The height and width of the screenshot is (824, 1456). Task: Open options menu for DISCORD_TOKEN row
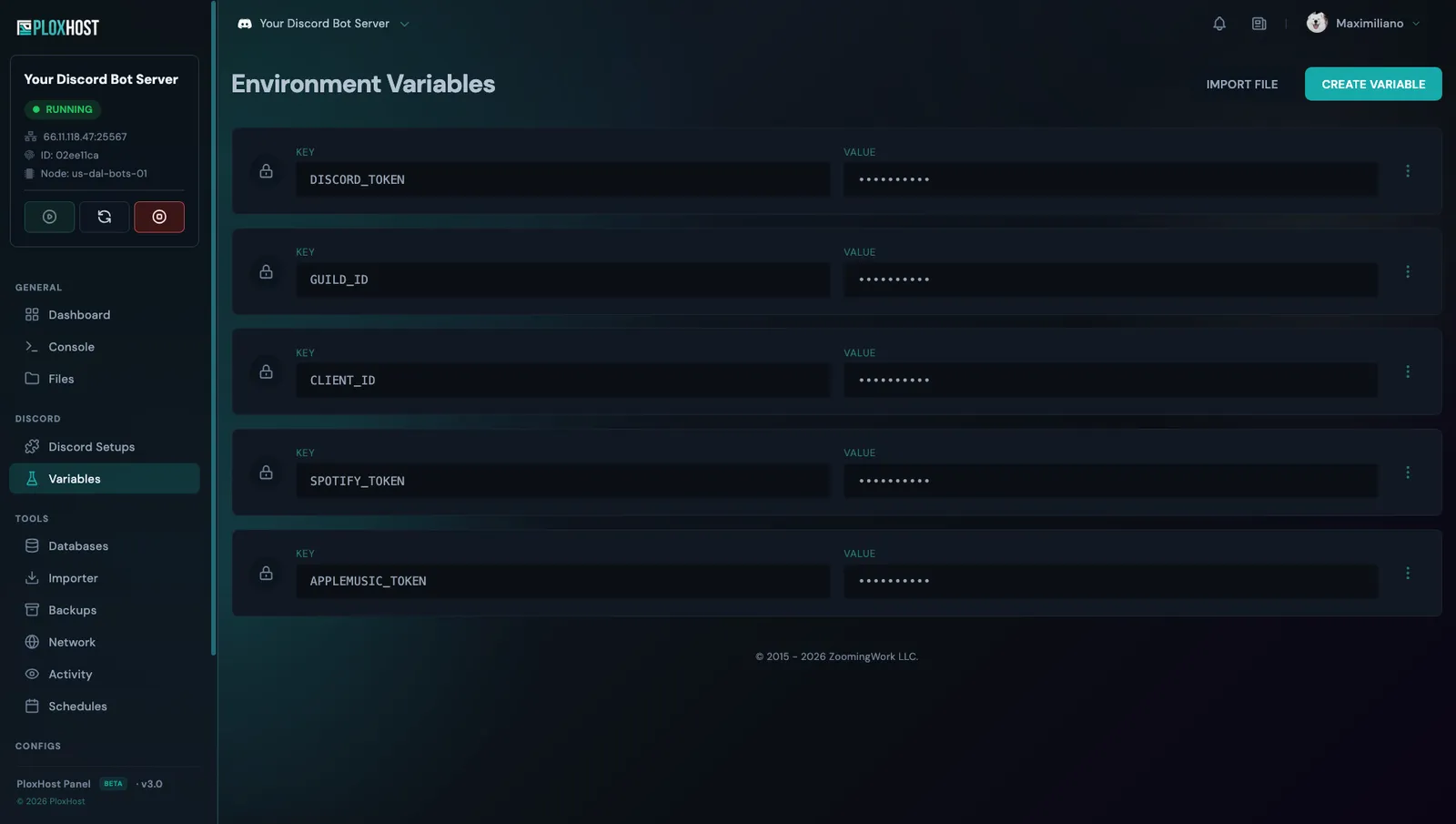[x=1408, y=171]
